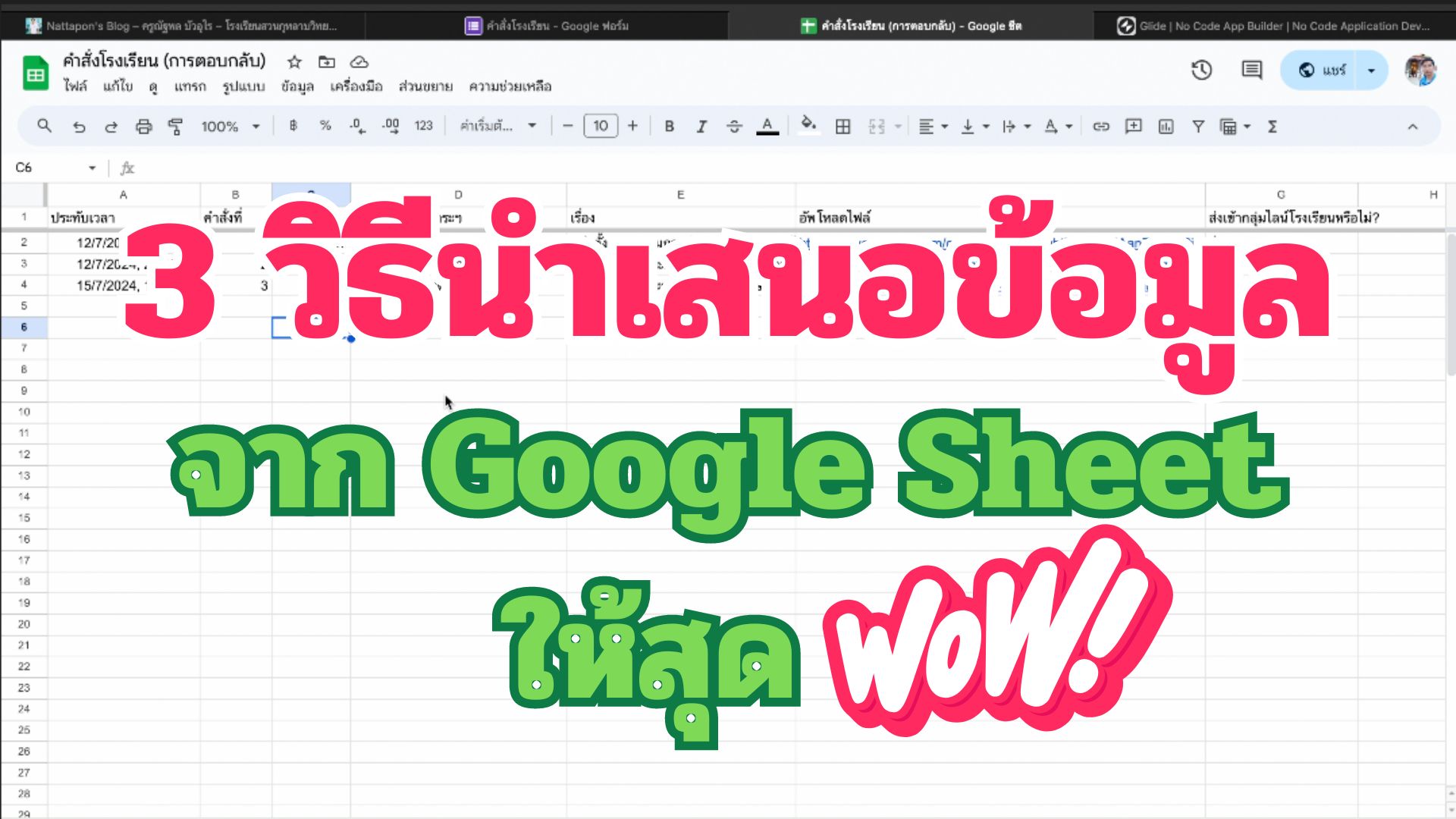The width and height of the screenshot is (1456, 819).
Task: Collapse the toolbar with the chevron
Action: [x=1412, y=127]
